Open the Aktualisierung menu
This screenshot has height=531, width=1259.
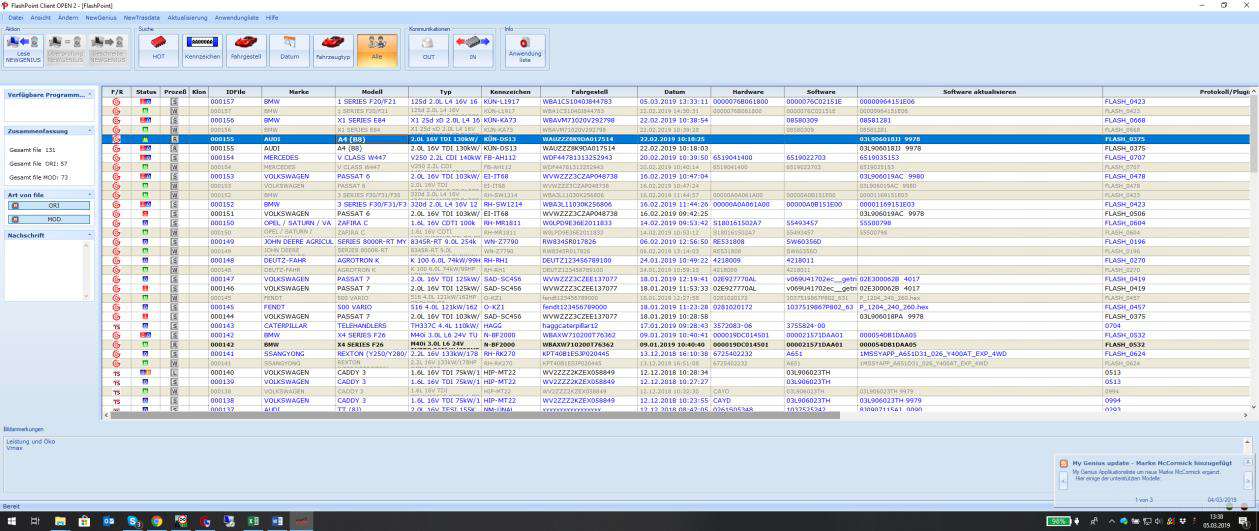coord(188,19)
